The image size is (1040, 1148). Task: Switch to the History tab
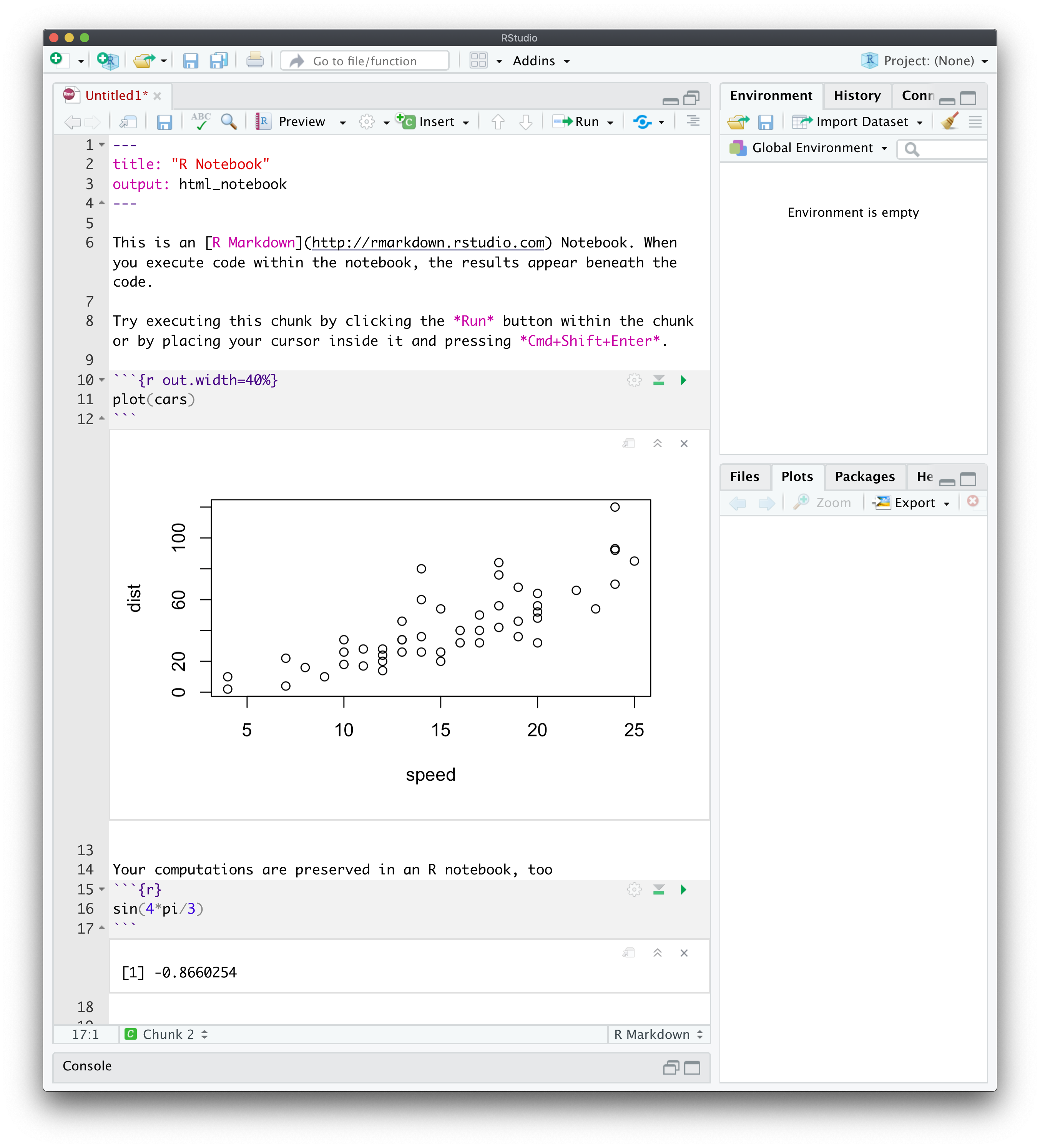click(x=857, y=96)
